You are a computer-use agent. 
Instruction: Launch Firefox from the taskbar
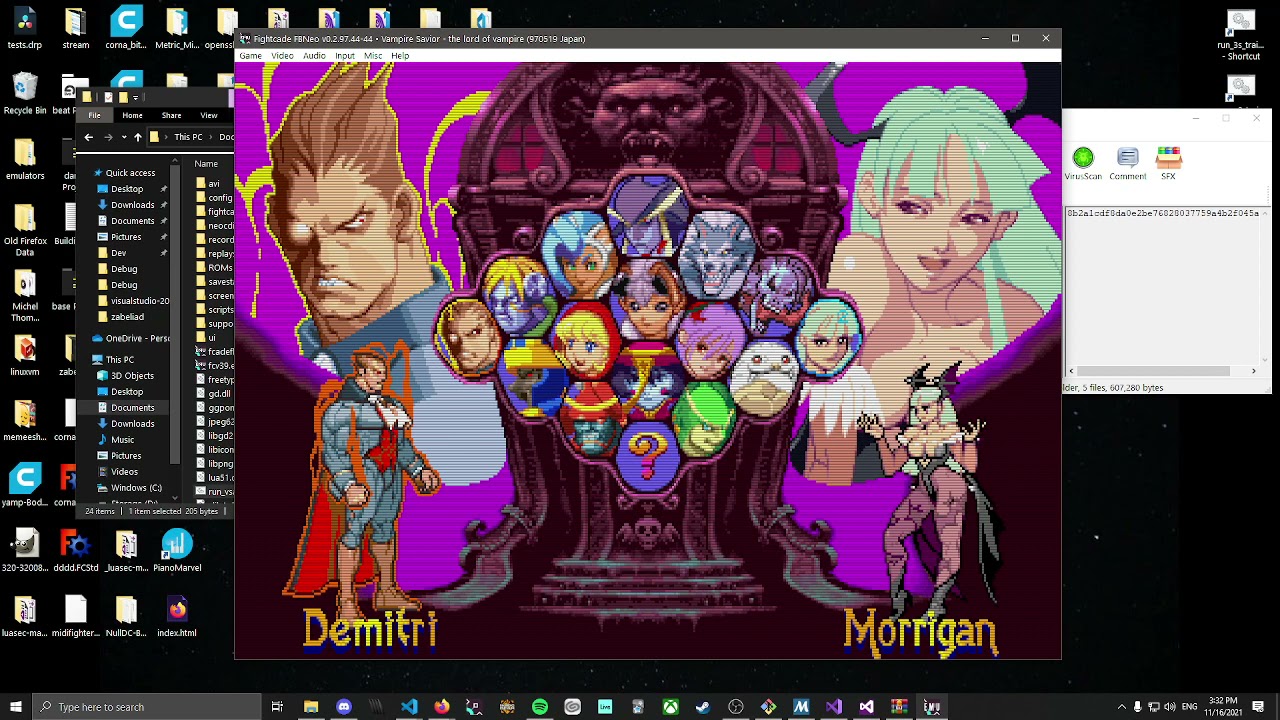point(442,707)
